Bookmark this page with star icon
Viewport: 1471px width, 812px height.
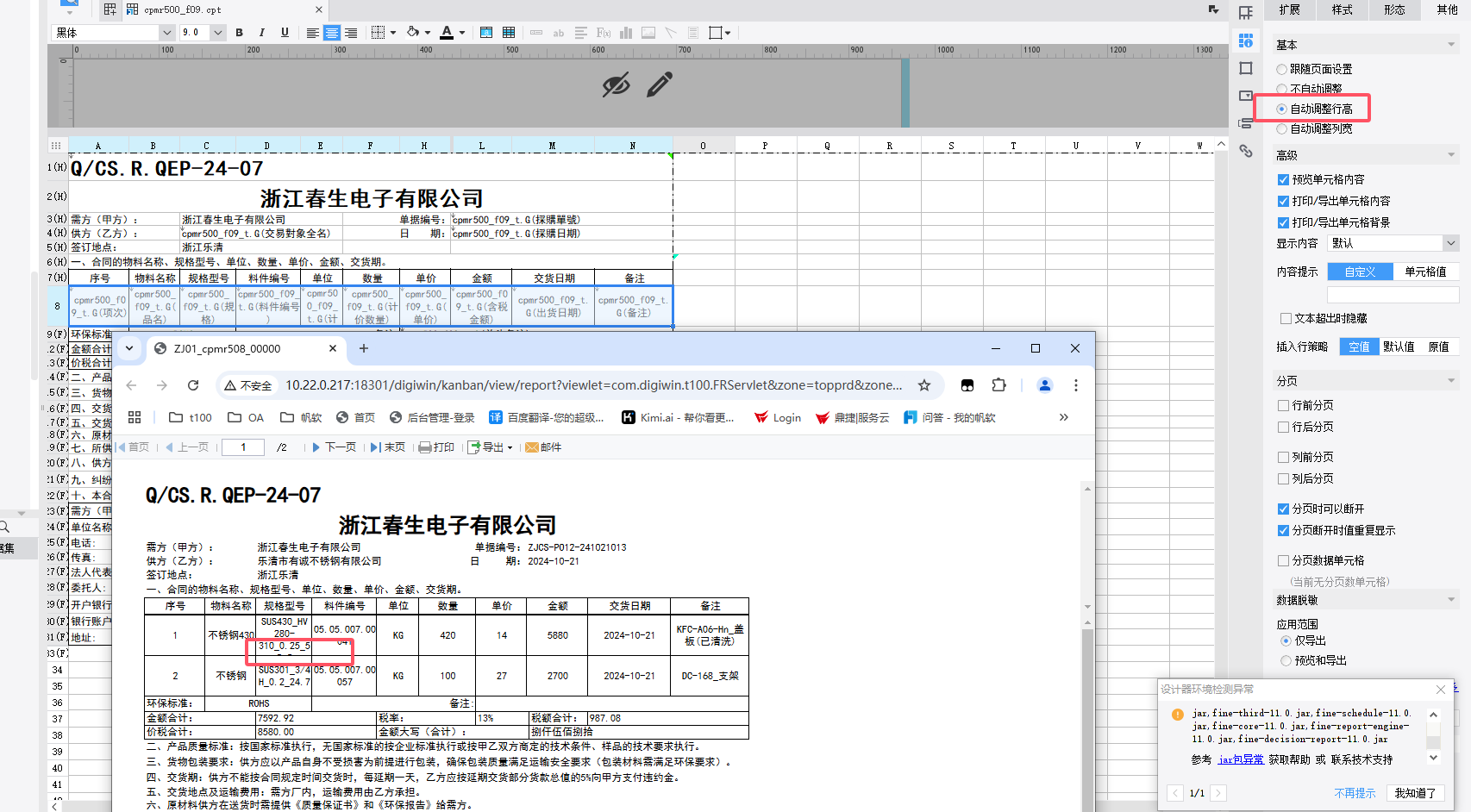click(924, 385)
